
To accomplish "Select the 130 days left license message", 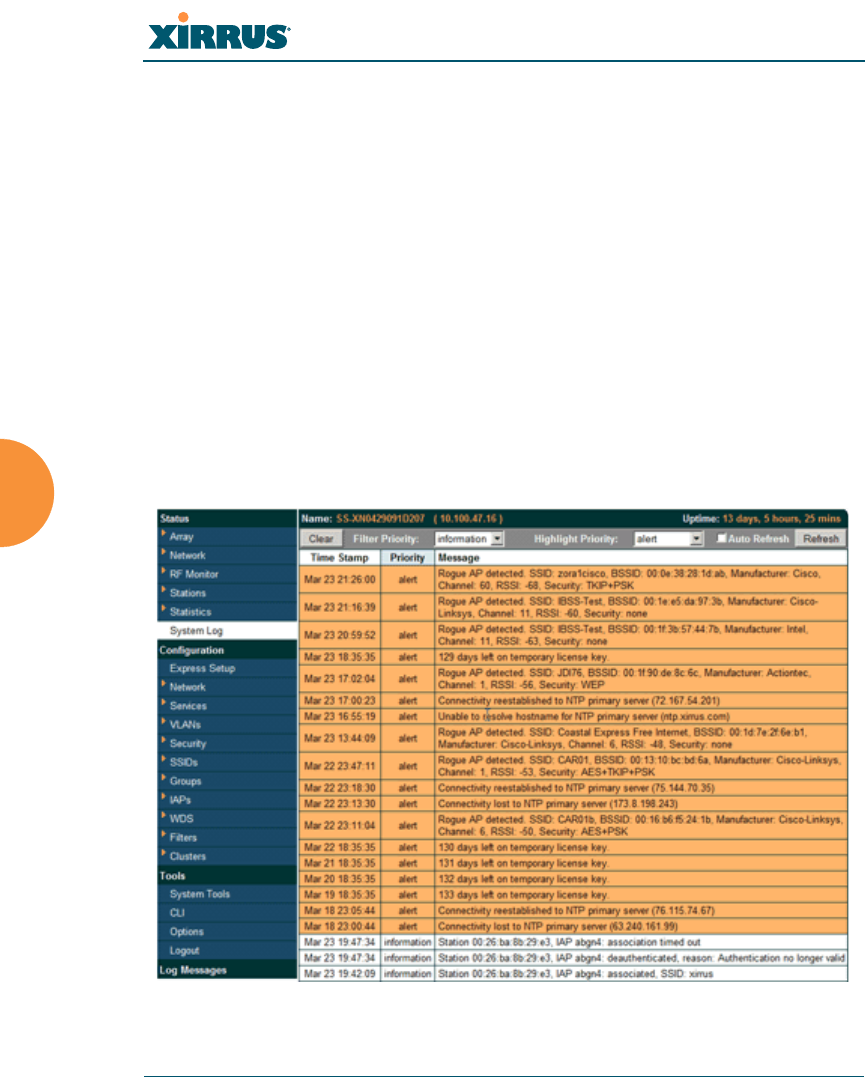I will 641,848.
